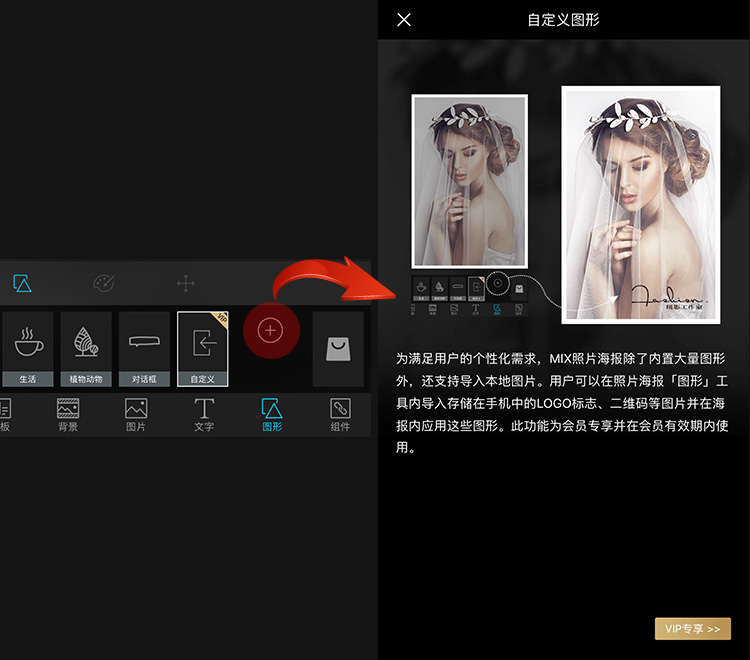The height and width of the screenshot is (660, 750).
Task: Choose the 对话框 shape category
Action: pyautogui.click(x=144, y=349)
